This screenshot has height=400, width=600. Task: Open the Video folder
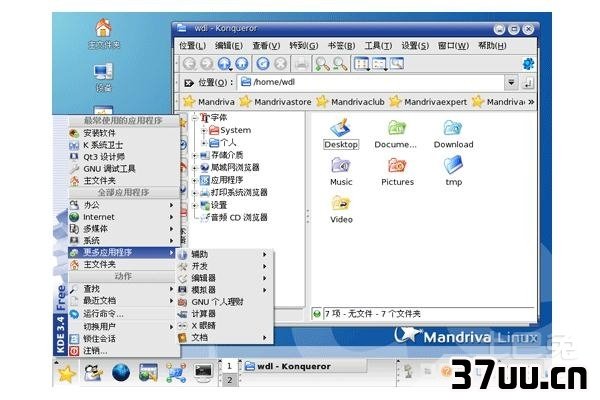[341, 209]
